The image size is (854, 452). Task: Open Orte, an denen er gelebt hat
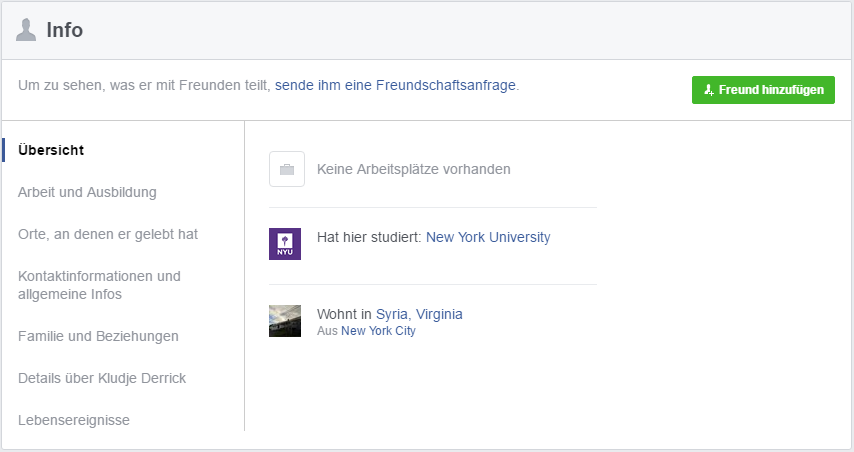pos(108,234)
